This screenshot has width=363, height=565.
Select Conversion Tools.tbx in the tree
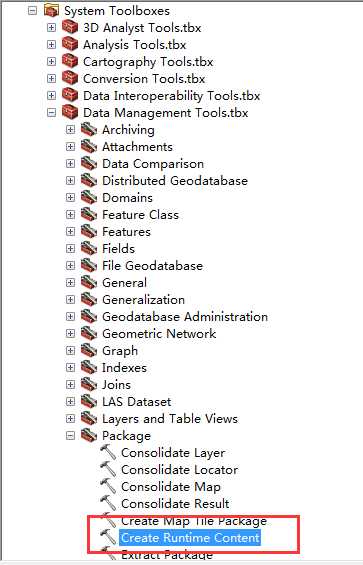(144, 79)
